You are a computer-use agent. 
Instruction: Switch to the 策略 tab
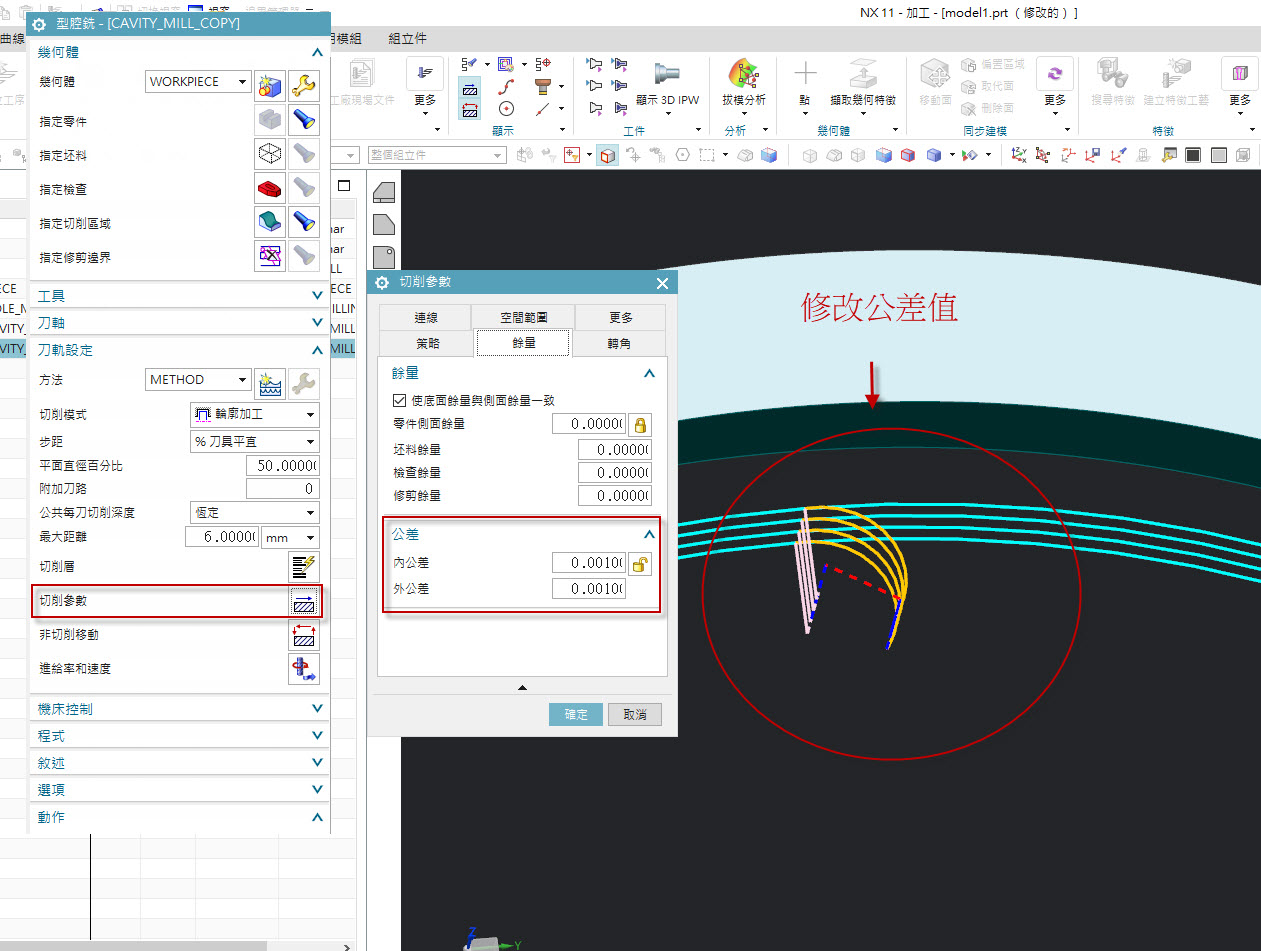(x=426, y=343)
